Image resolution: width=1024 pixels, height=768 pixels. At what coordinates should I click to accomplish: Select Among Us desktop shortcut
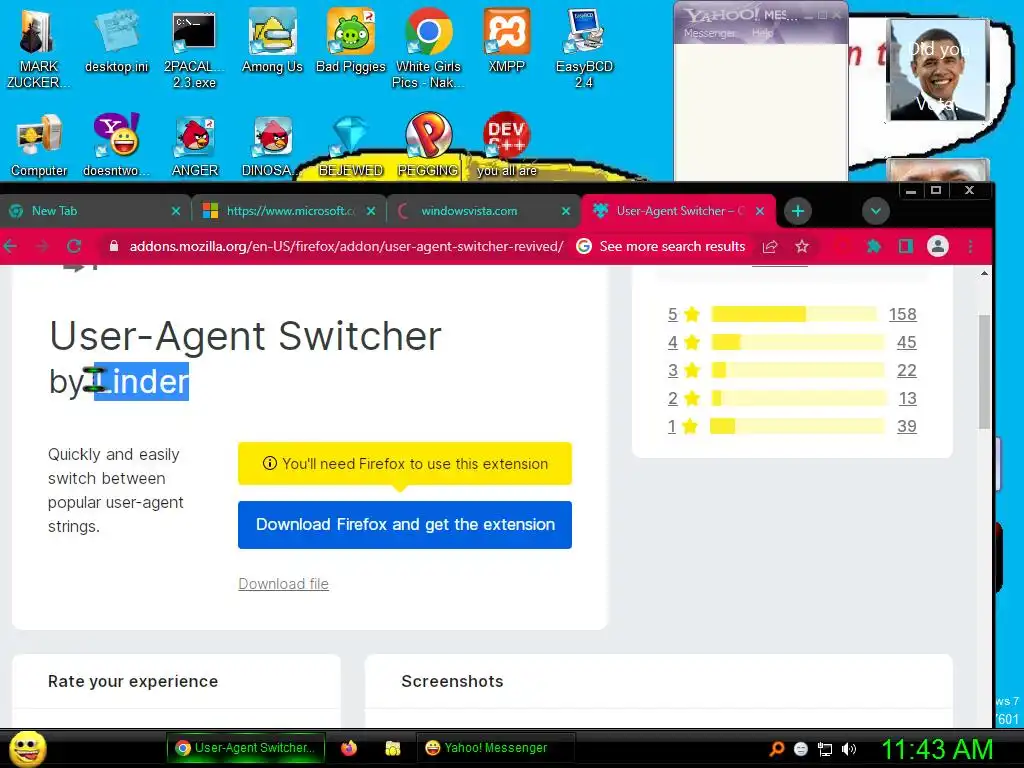pos(272,40)
